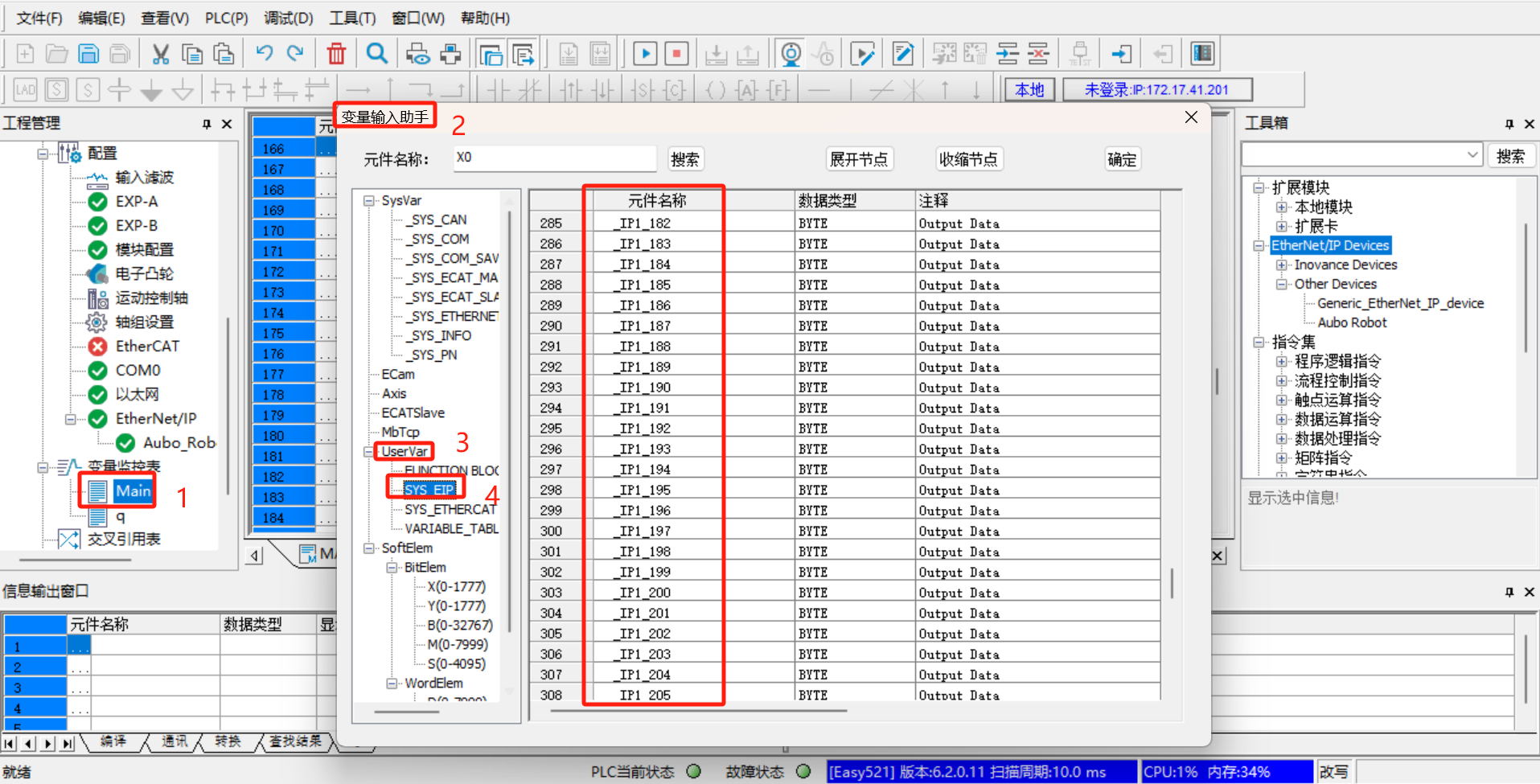The width and height of the screenshot is (1540, 784).
Task: Click the Monitor webcam-style icon
Action: pyautogui.click(x=791, y=54)
